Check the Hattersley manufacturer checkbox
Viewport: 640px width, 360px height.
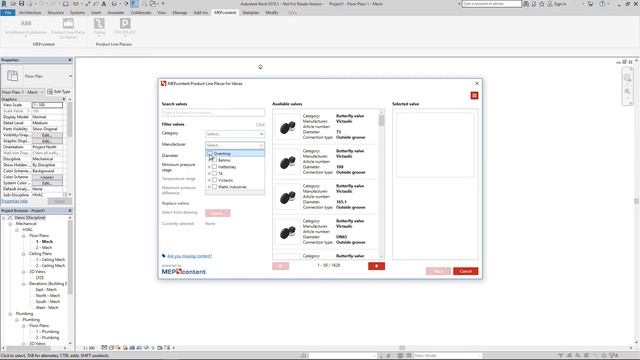[214, 167]
